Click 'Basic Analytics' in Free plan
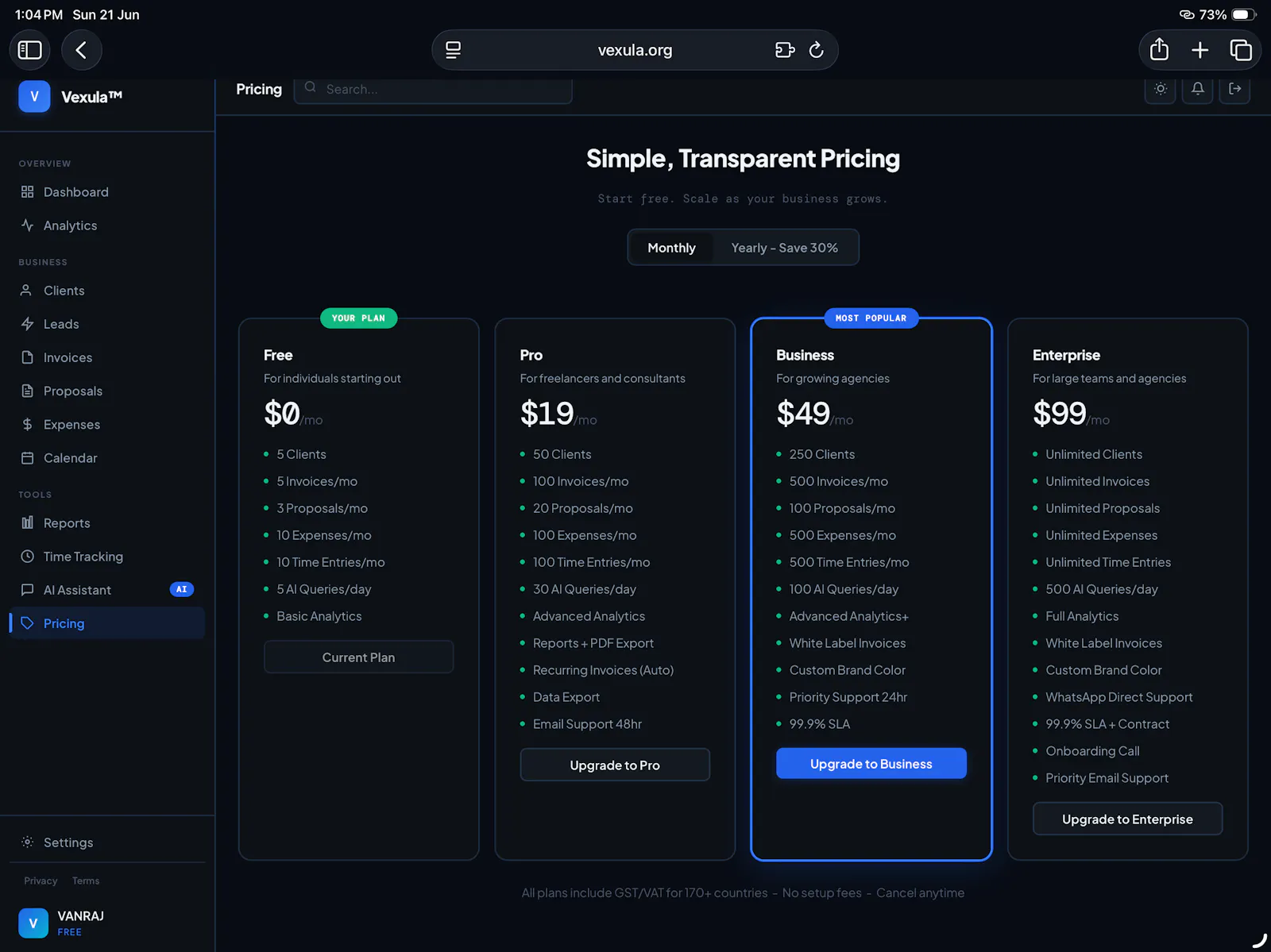 (319, 616)
